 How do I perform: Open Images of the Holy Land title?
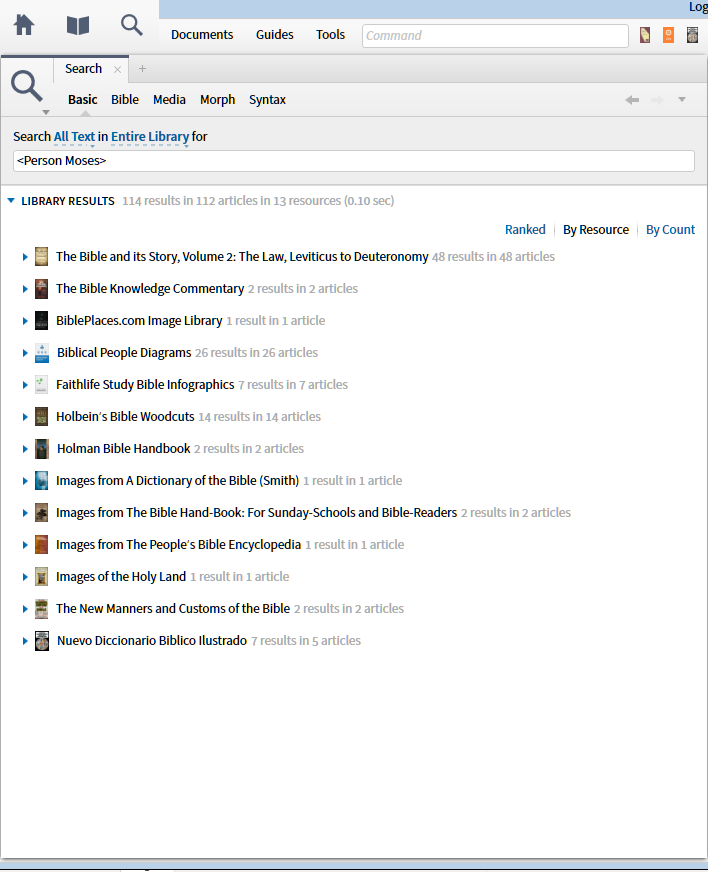click(121, 577)
